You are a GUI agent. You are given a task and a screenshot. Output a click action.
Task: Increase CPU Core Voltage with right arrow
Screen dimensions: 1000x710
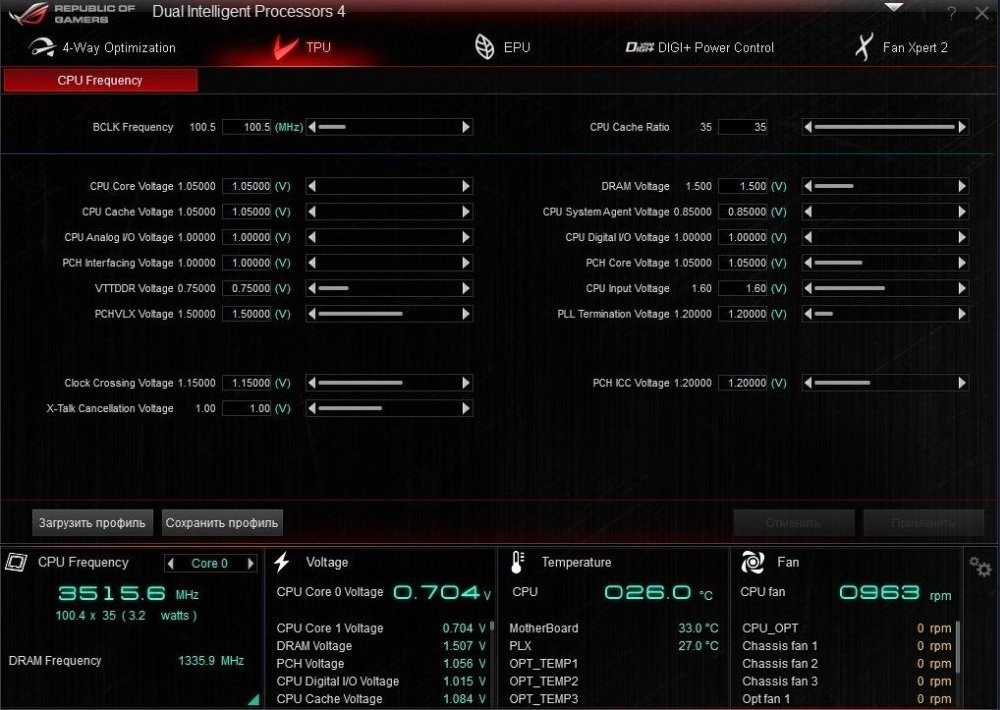click(x=466, y=186)
